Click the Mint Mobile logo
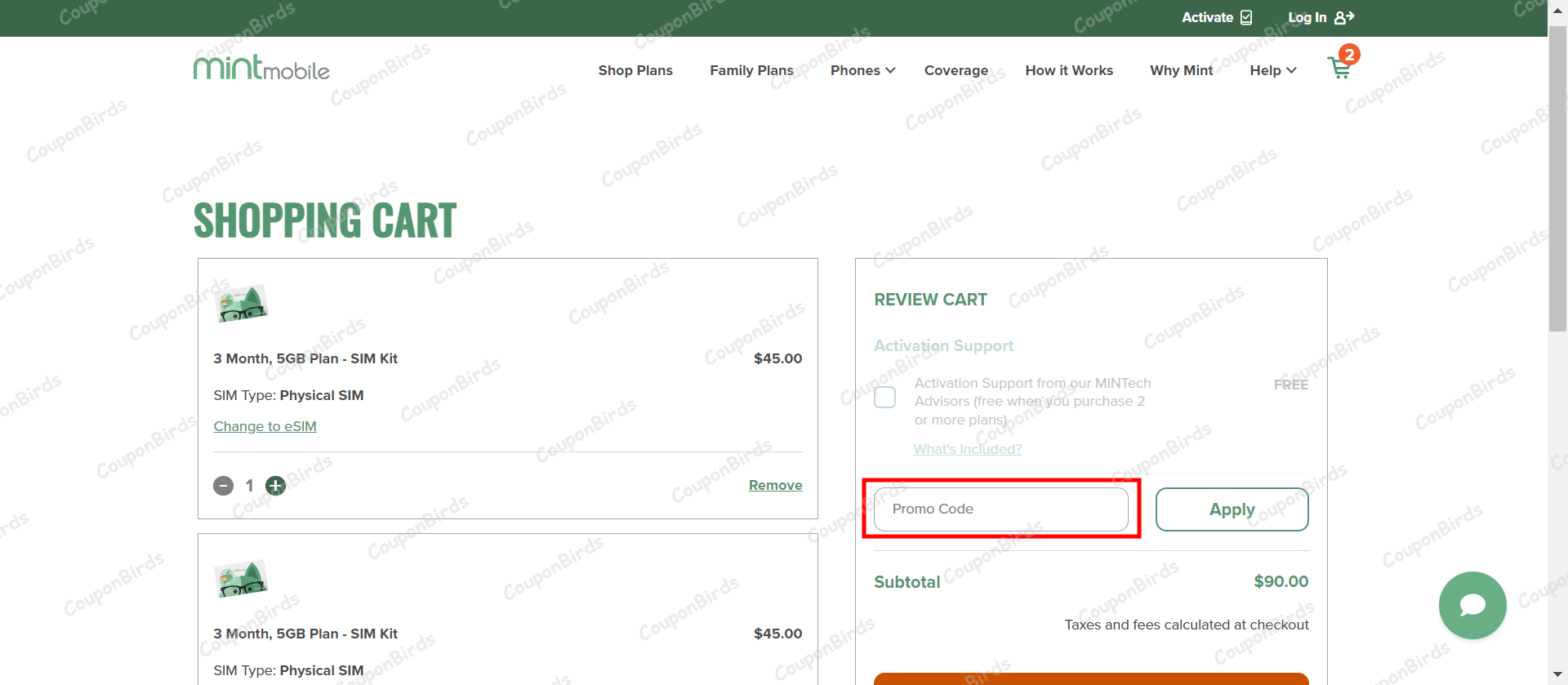 (261, 68)
